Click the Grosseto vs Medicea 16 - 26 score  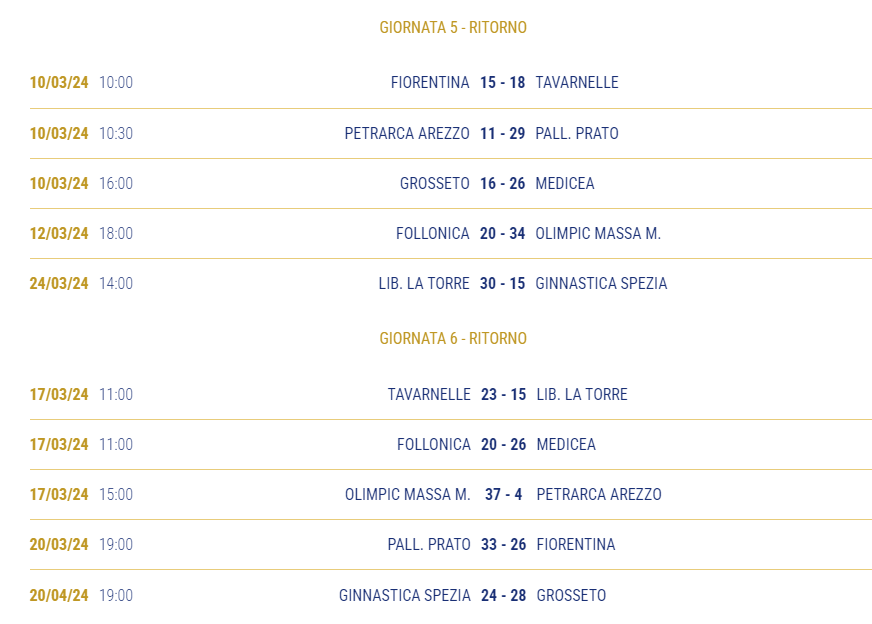pyautogui.click(x=502, y=184)
